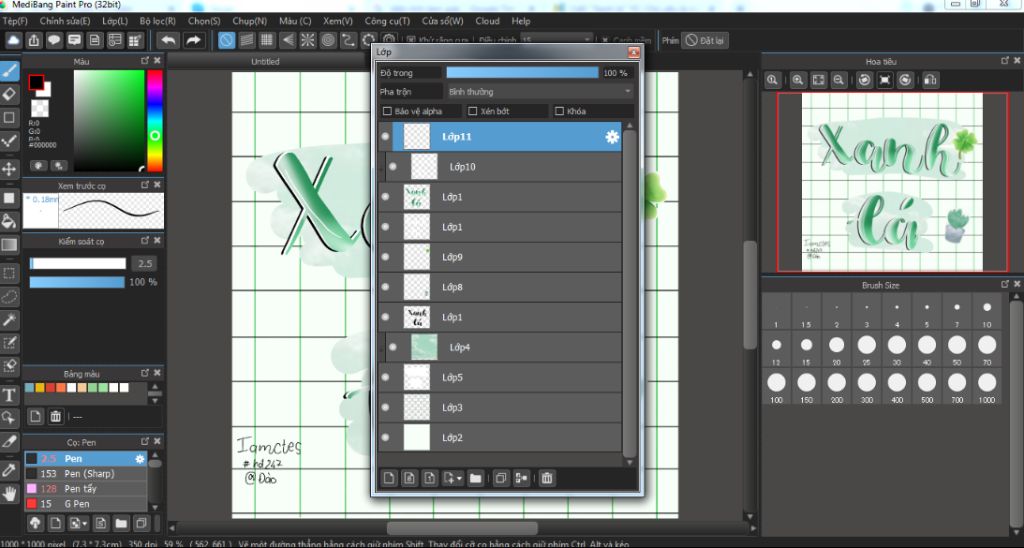This screenshot has height=548, width=1024.
Task: Turn off snap with the blue circle icon
Action: point(226,40)
